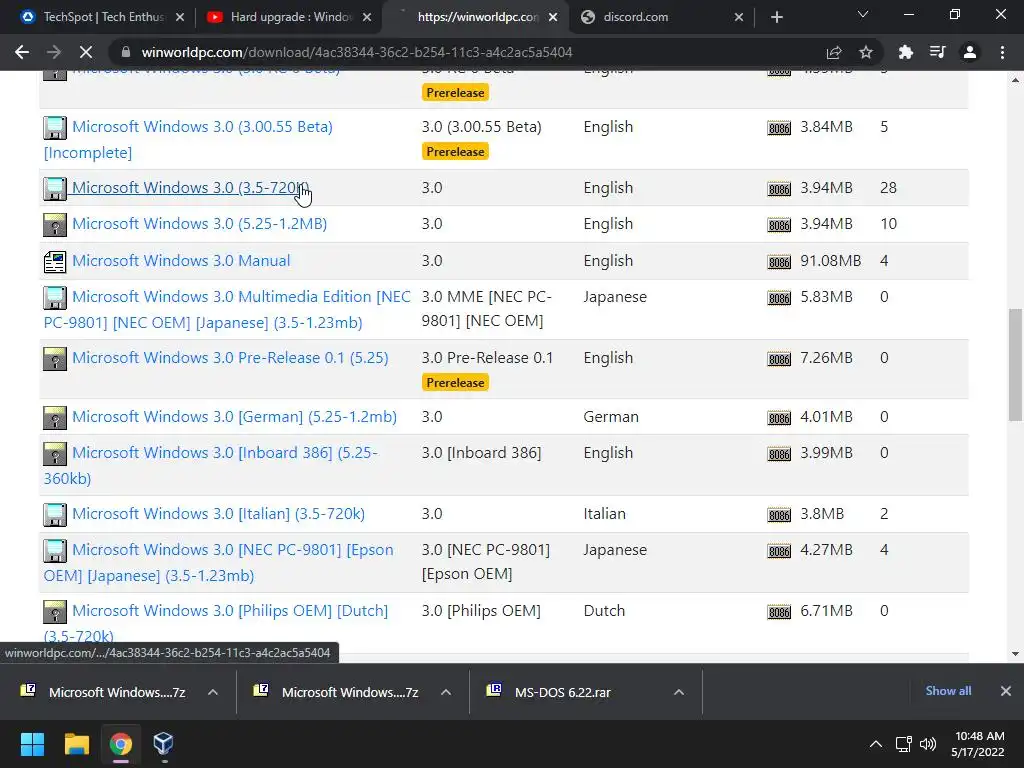The width and height of the screenshot is (1024, 768).
Task: Open the Chrome profile avatar
Action: point(970,52)
